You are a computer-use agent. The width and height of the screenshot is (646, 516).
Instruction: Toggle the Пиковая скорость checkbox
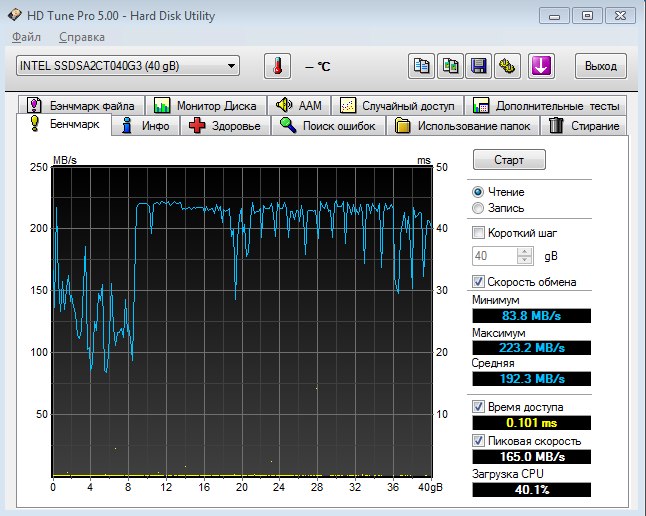[479, 440]
